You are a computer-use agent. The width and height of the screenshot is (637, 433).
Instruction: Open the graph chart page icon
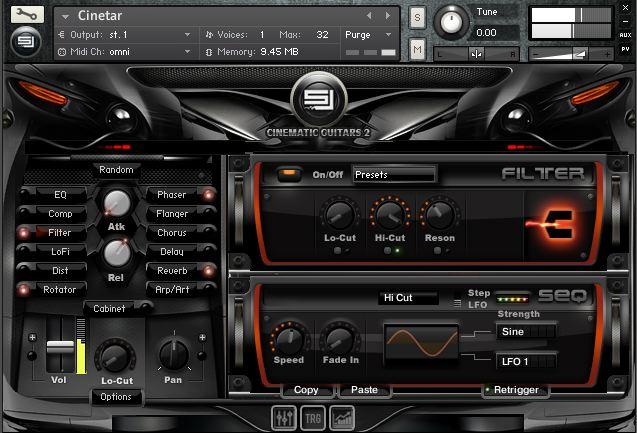click(x=343, y=417)
